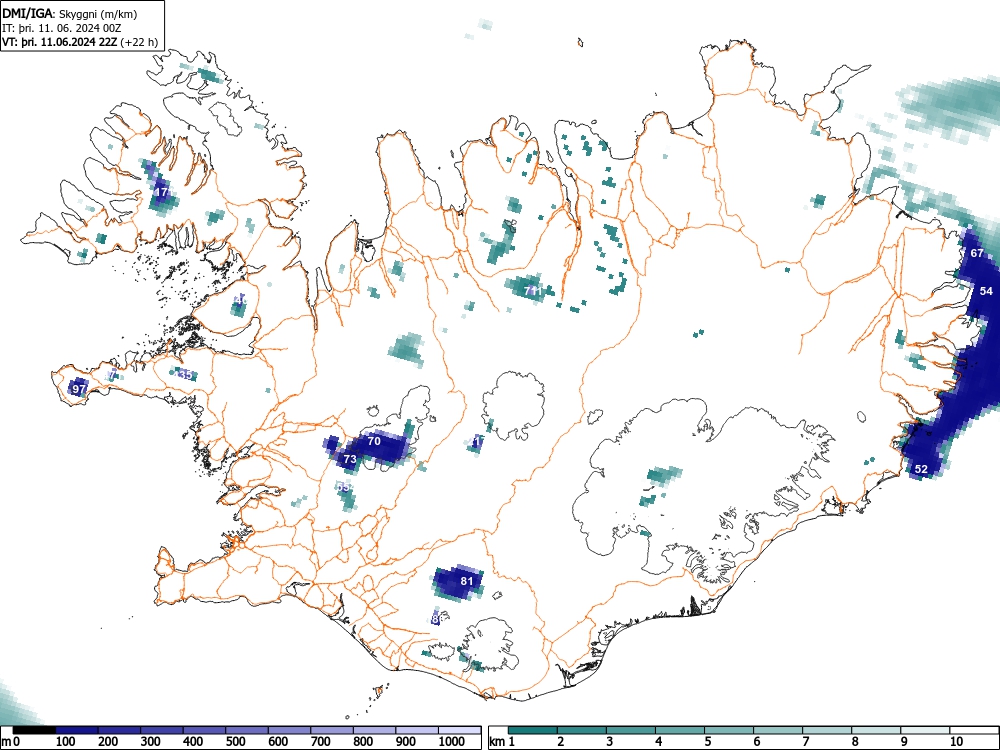
Task: Click the 300 label on the metre scale
Action: pyautogui.click(x=151, y=741)
